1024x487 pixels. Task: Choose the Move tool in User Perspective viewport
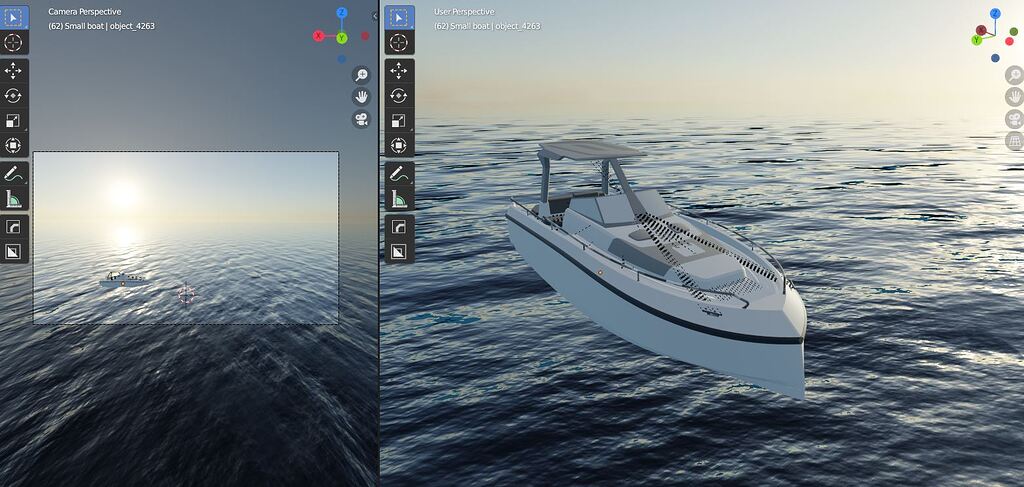pyautogui.click(x=399, y=71)
